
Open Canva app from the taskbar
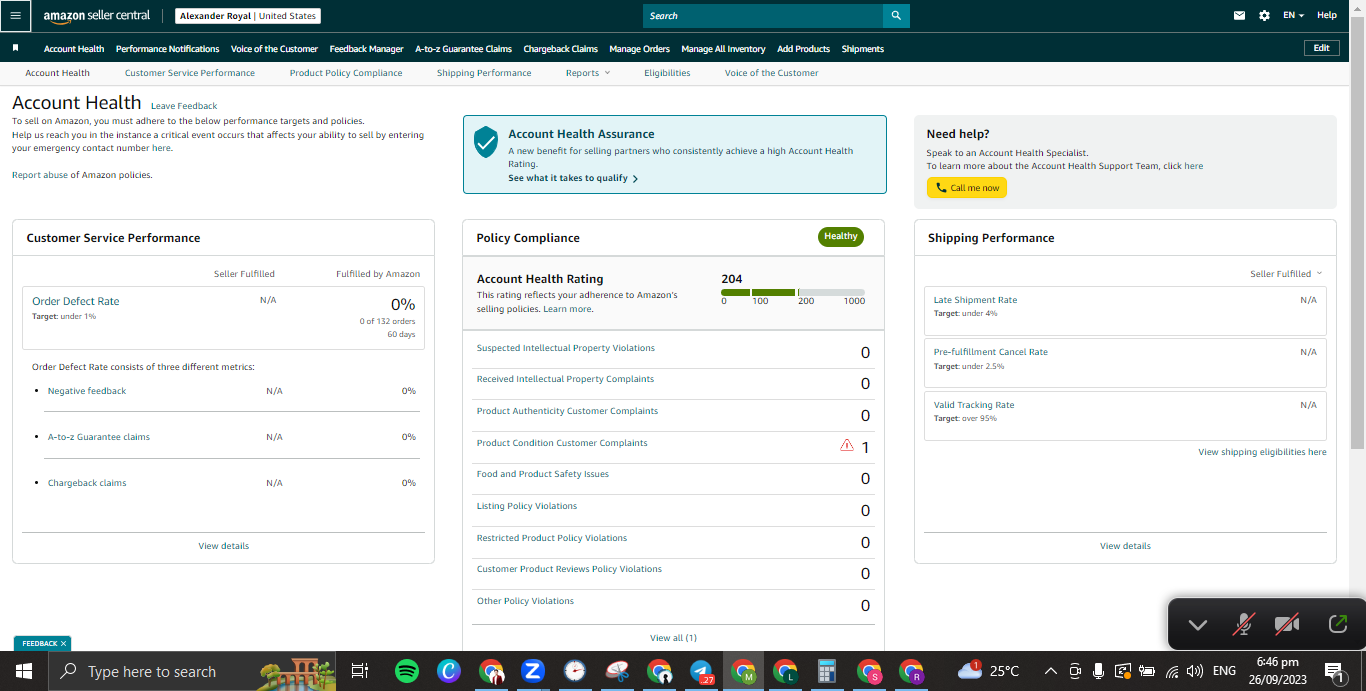point(449,671)
